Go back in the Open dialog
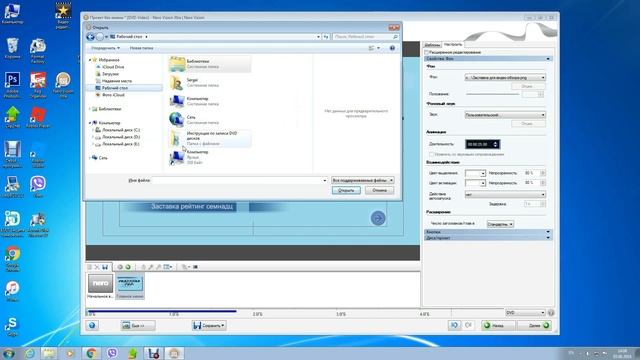The image size is (640, 360). [x=90, y=37]
